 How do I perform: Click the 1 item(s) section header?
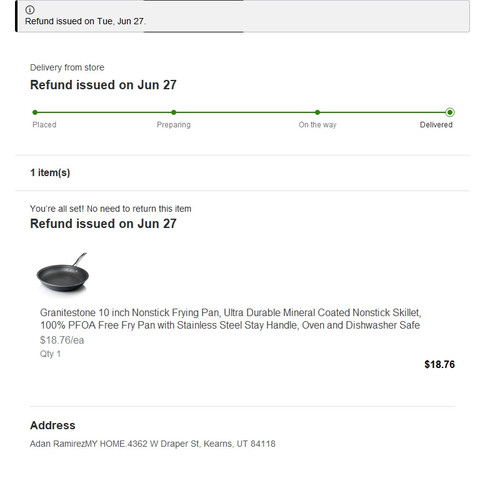pos(50,173)
